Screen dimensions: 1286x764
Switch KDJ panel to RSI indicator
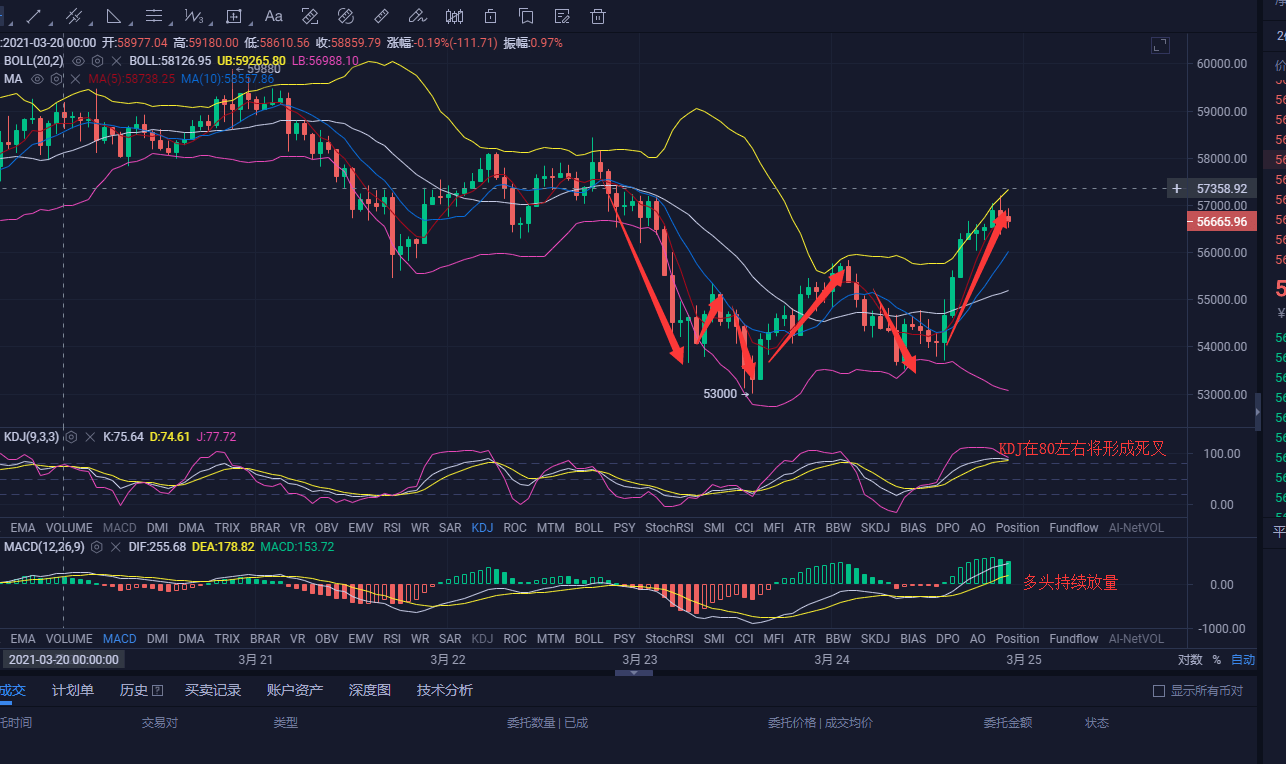pos(392,527)
